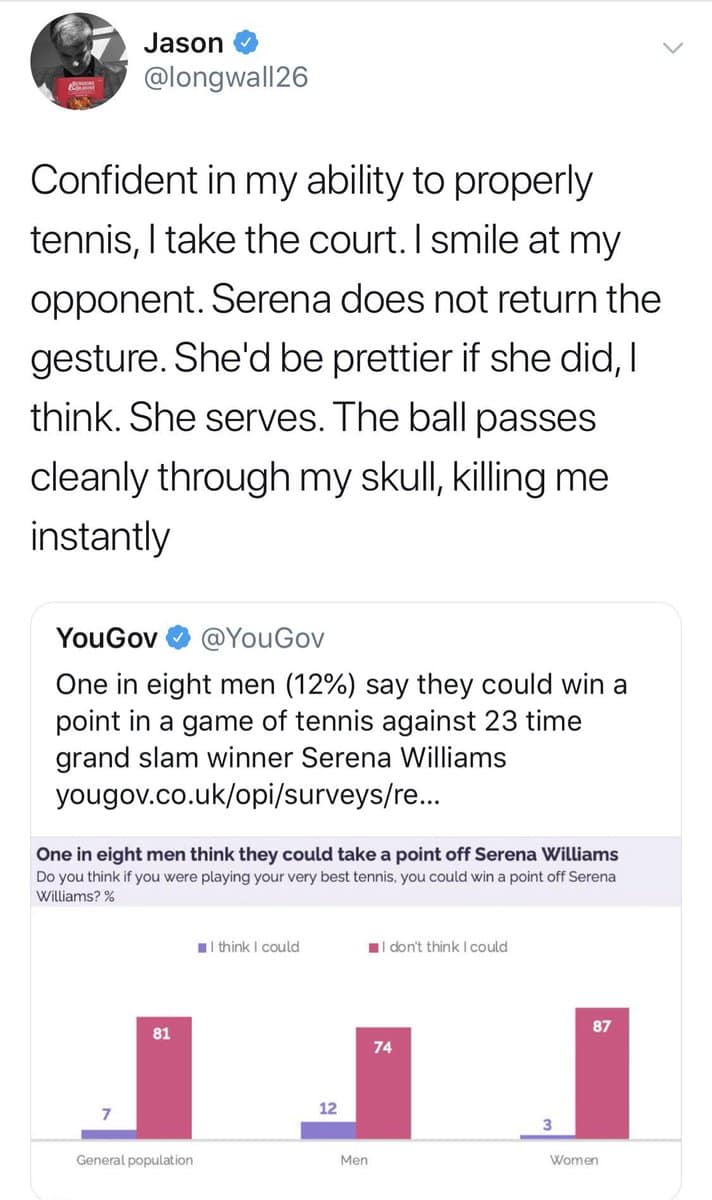
Task: Open the @YouGov handle in quoted tweet
Action: click(261, 637)
